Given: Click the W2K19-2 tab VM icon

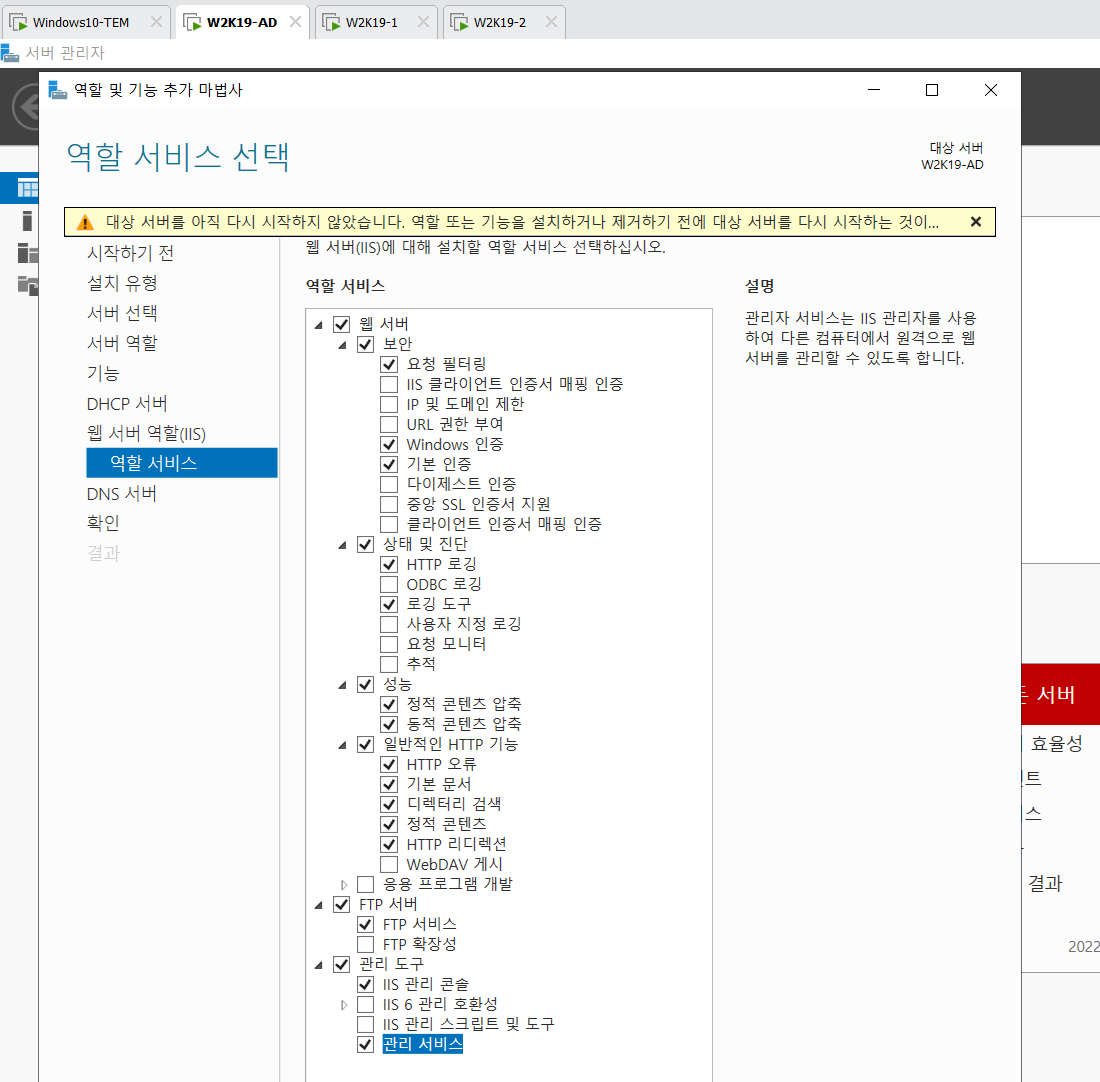Looking at the screenshot, I should coord(459,22).
